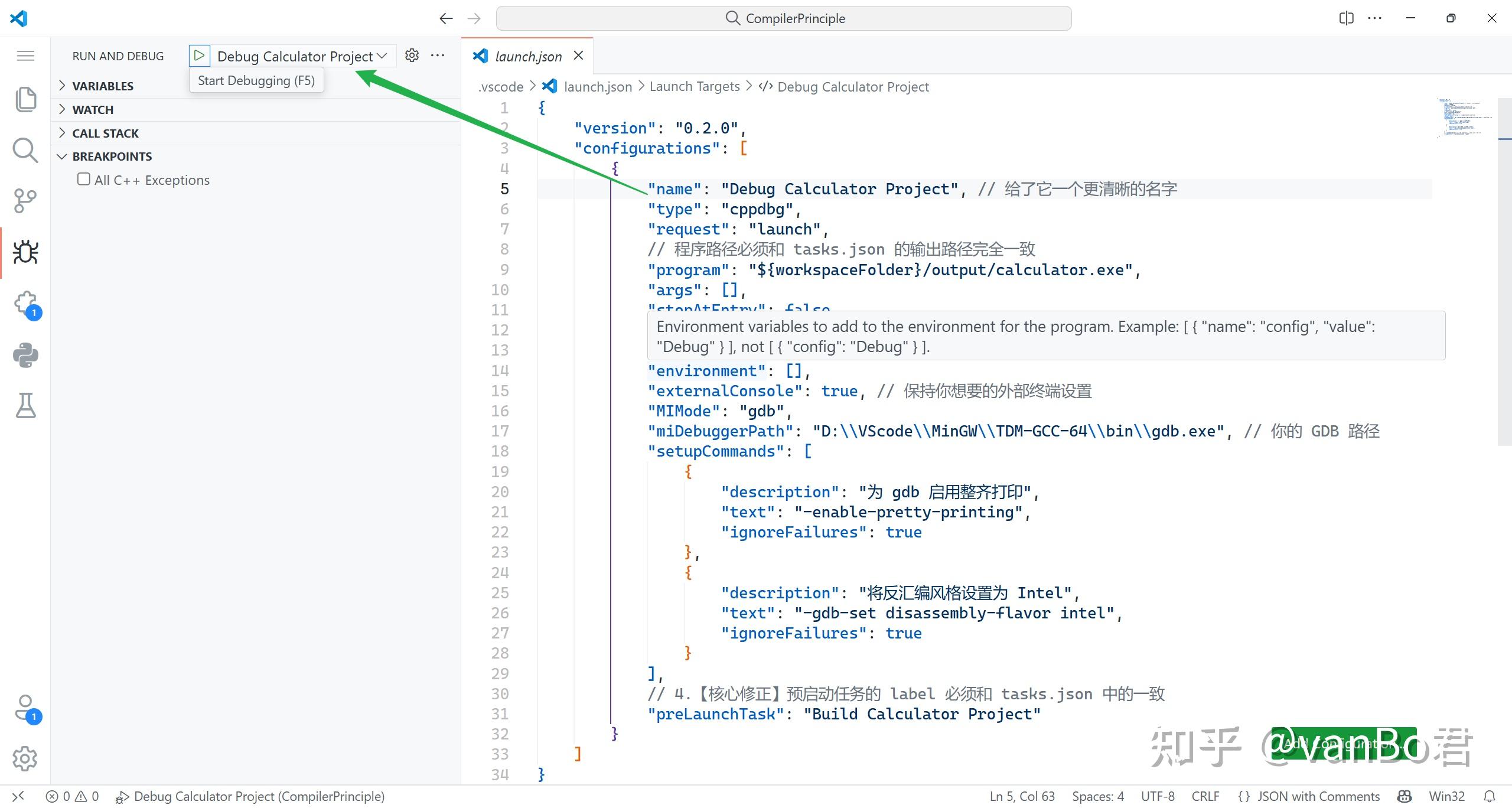Select JSON with Comments language mode

[1318, 796]
